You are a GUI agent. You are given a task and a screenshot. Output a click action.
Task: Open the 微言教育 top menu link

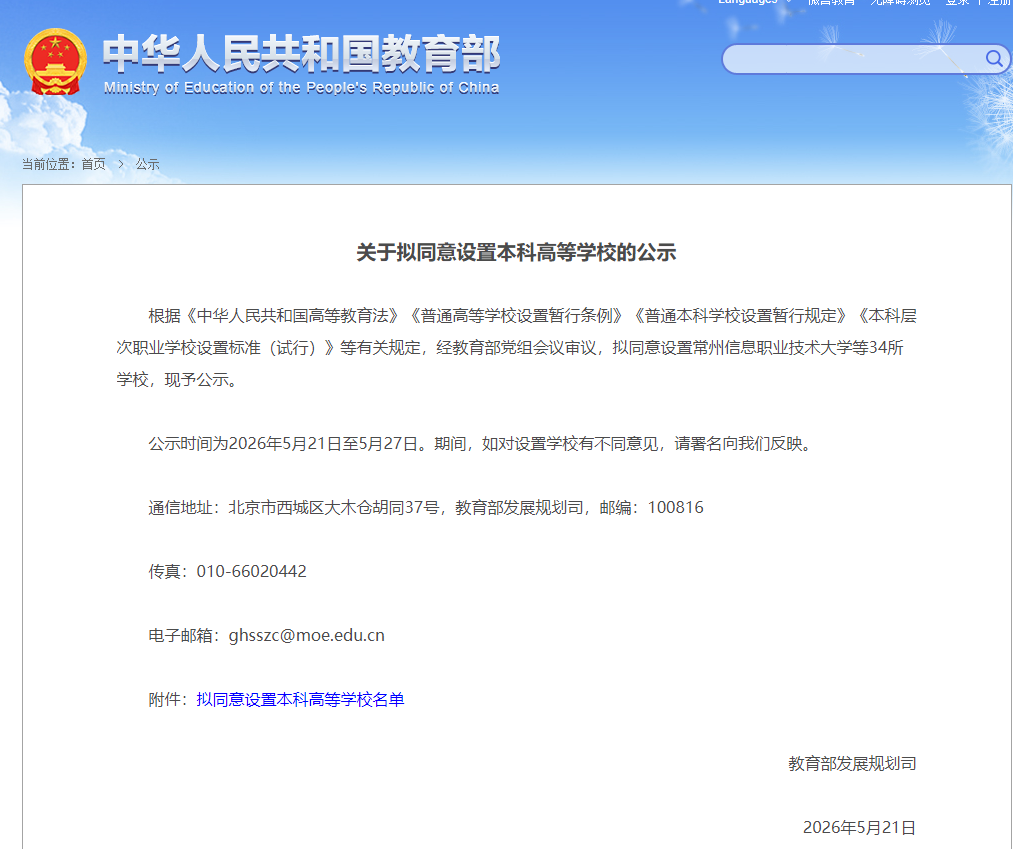(x=831, y=2)
